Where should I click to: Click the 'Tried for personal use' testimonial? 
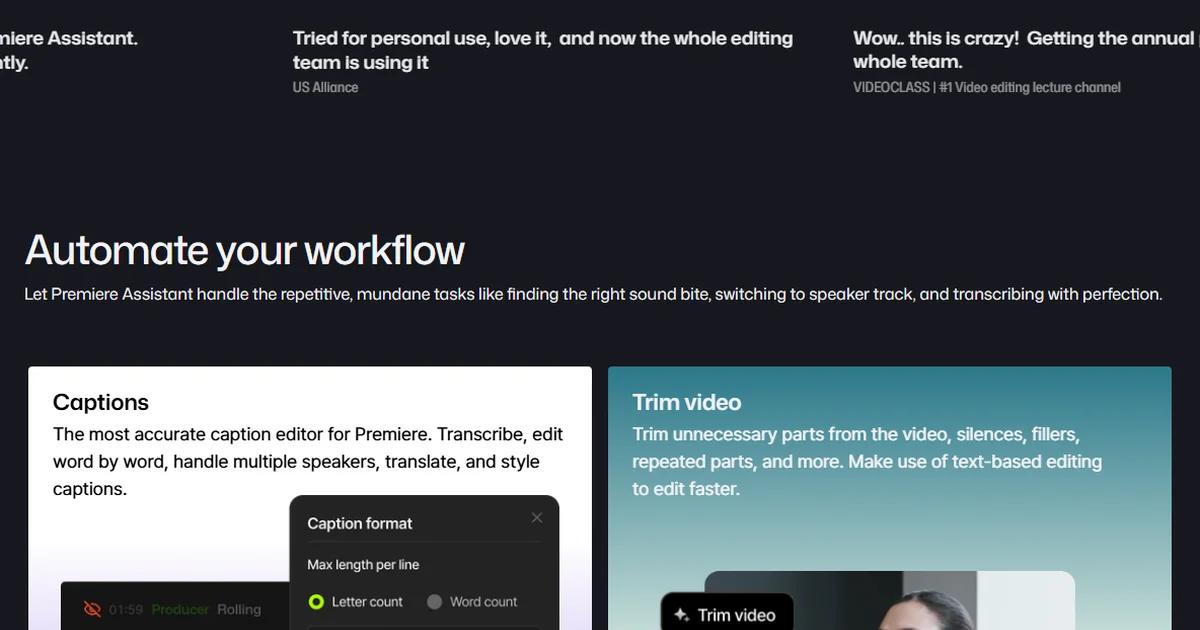click(543, 50)
